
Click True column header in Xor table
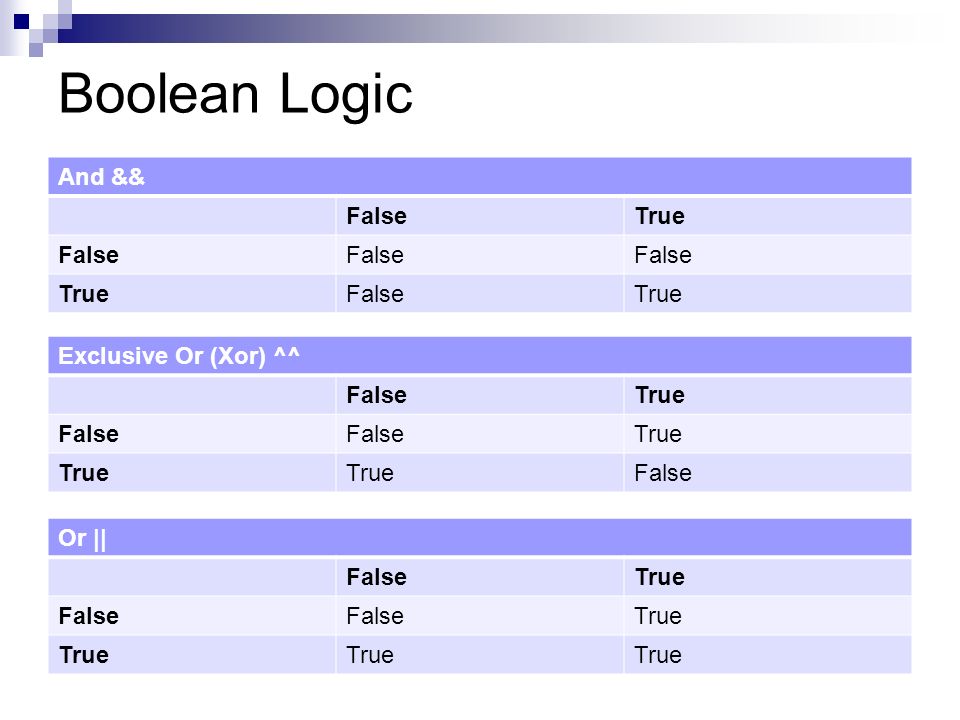[660, 395]
